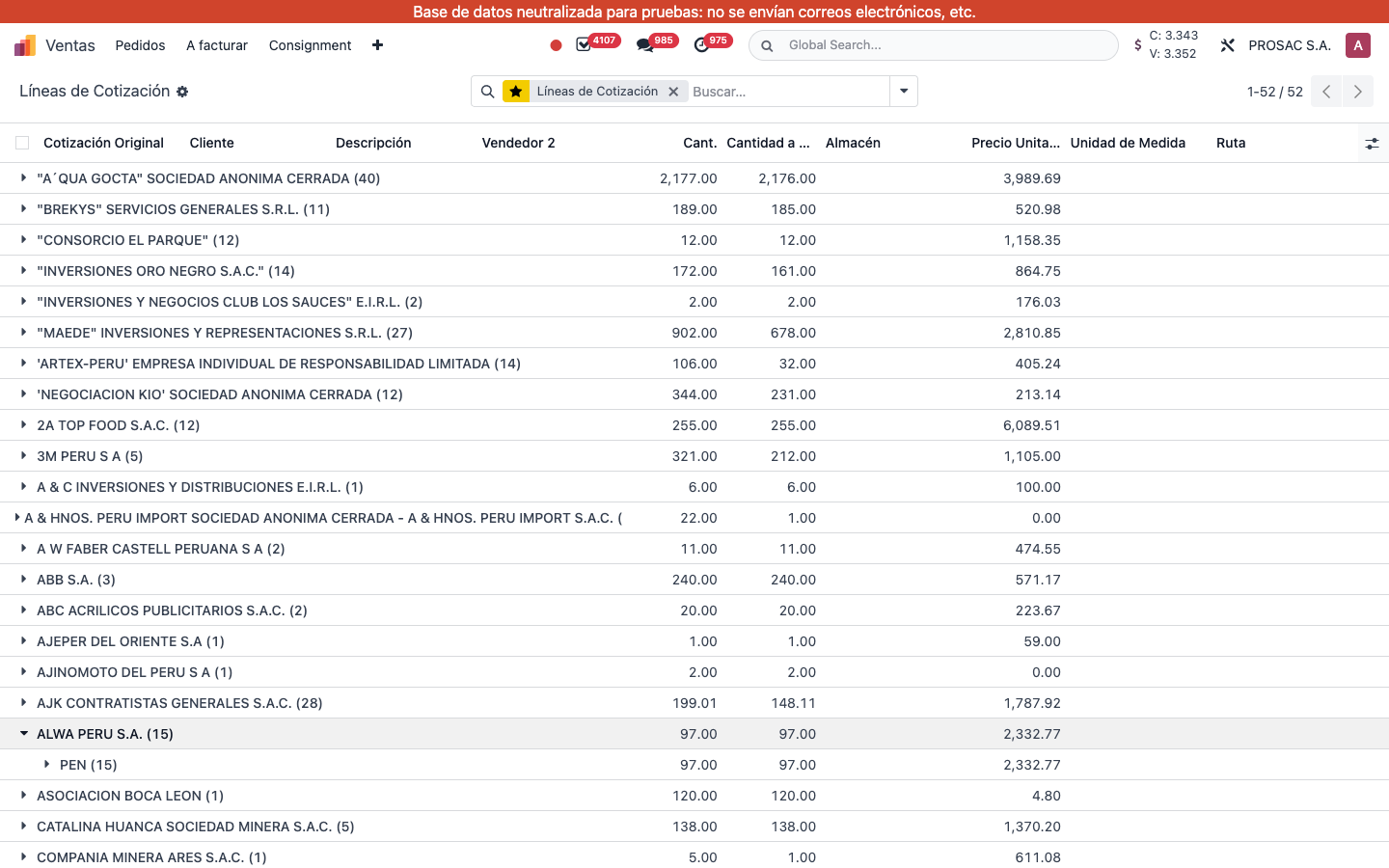The width and height of the screenshot is (1389, 868).
Task: Open the Consignment menu
Action: pos(310,45)
